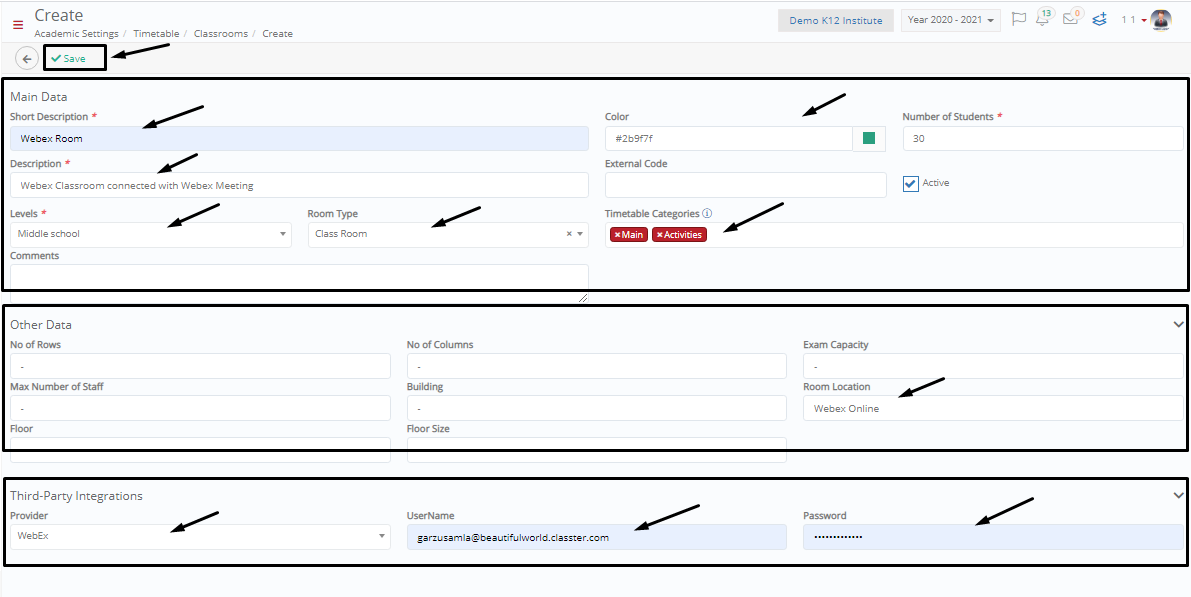The height and width of the screenshot is (597, 1191).
Task: Click the Floor field
Action: (201, 450)
